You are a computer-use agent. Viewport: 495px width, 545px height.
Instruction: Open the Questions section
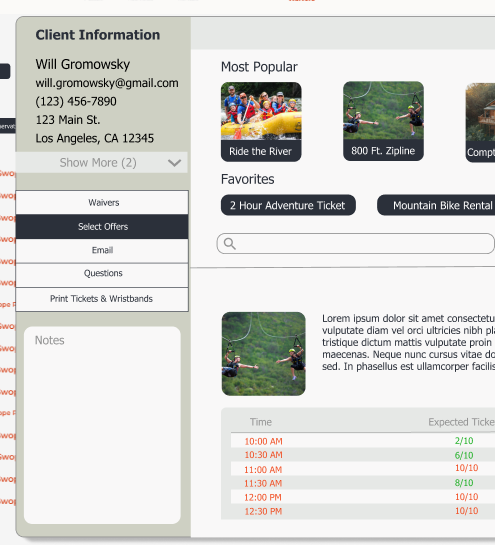pos(102,275)
